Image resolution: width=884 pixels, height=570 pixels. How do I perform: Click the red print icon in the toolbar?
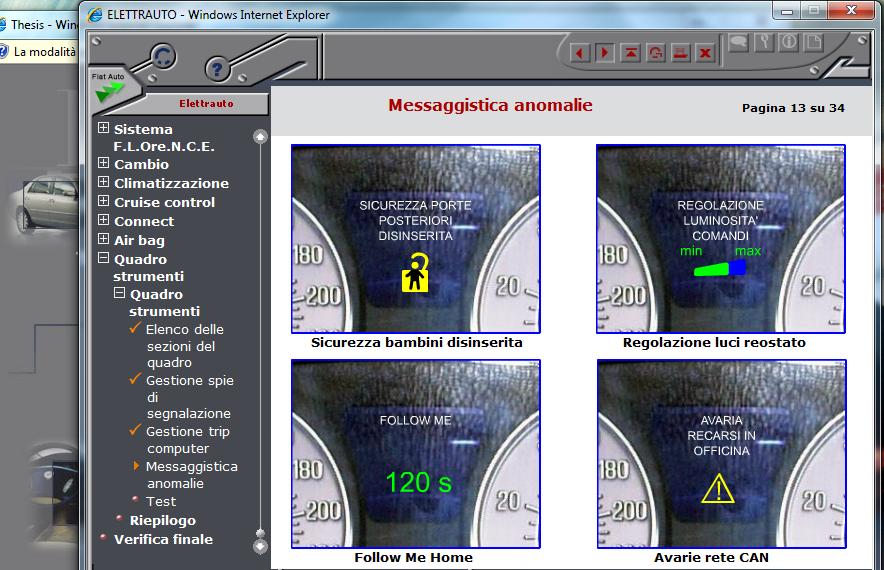pyautogui.click(x=680, y=54)
